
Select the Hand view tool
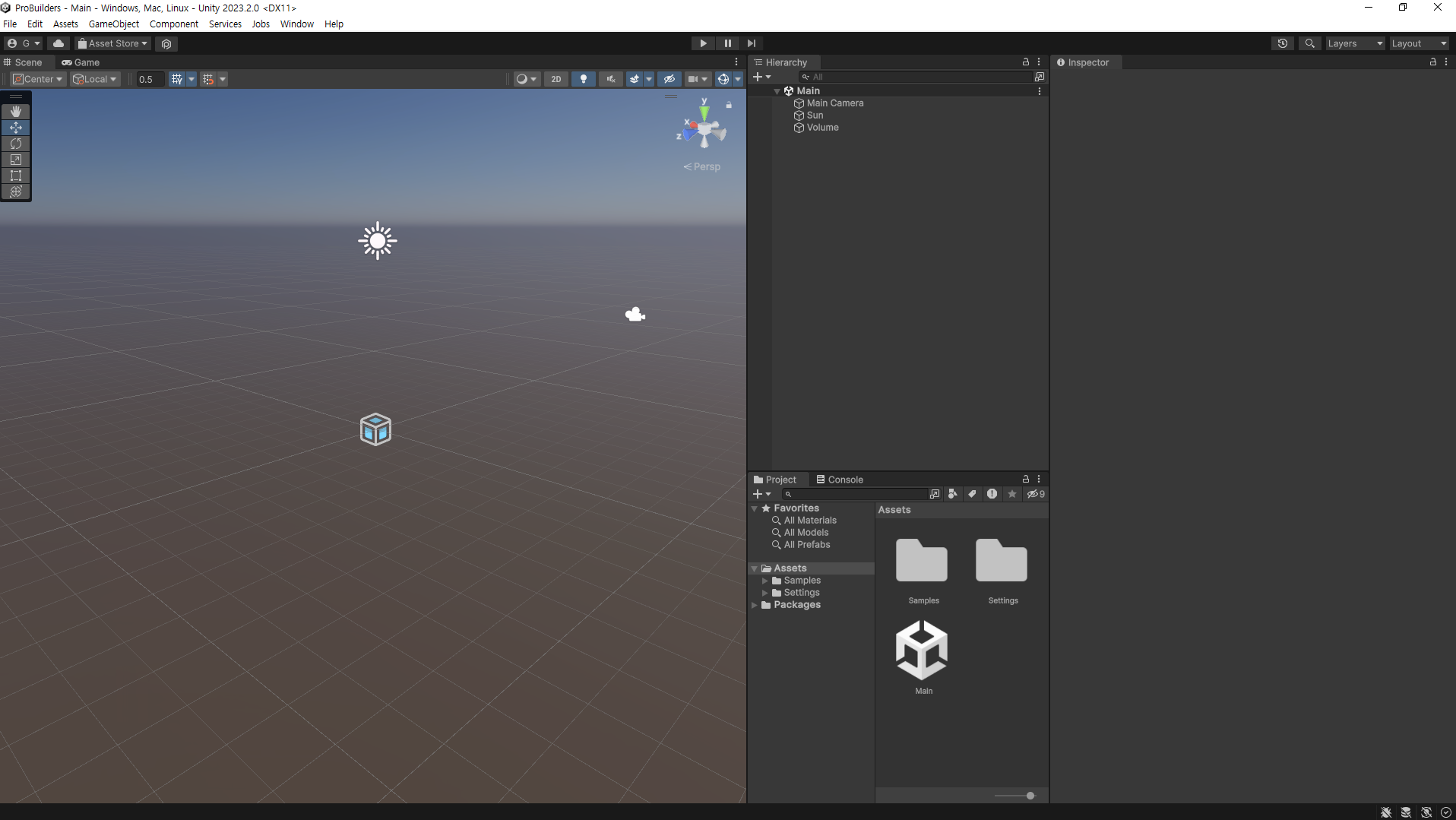(x=16, y=112)
